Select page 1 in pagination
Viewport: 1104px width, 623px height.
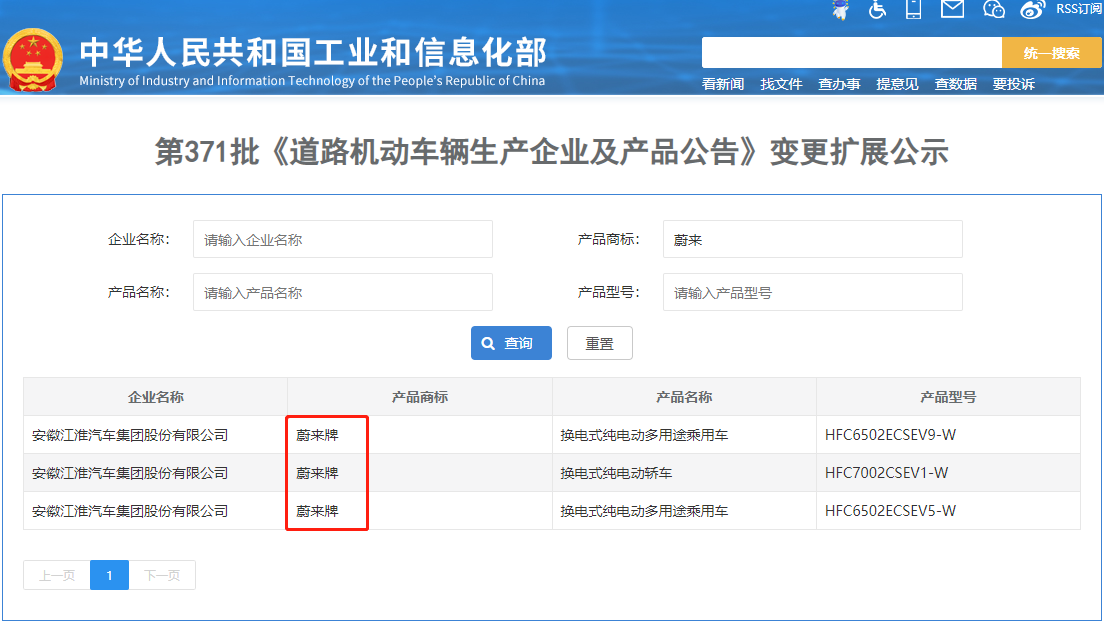[109, 575]
